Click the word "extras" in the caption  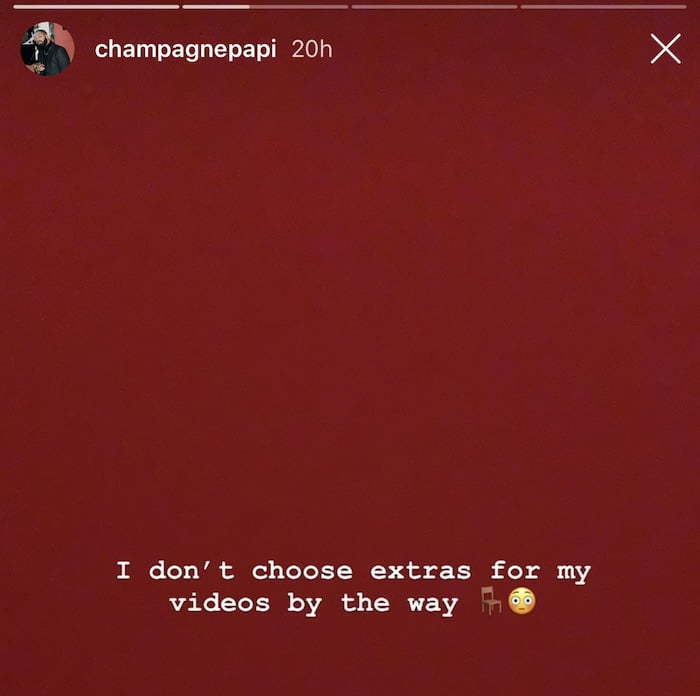(x=420, y=571)
